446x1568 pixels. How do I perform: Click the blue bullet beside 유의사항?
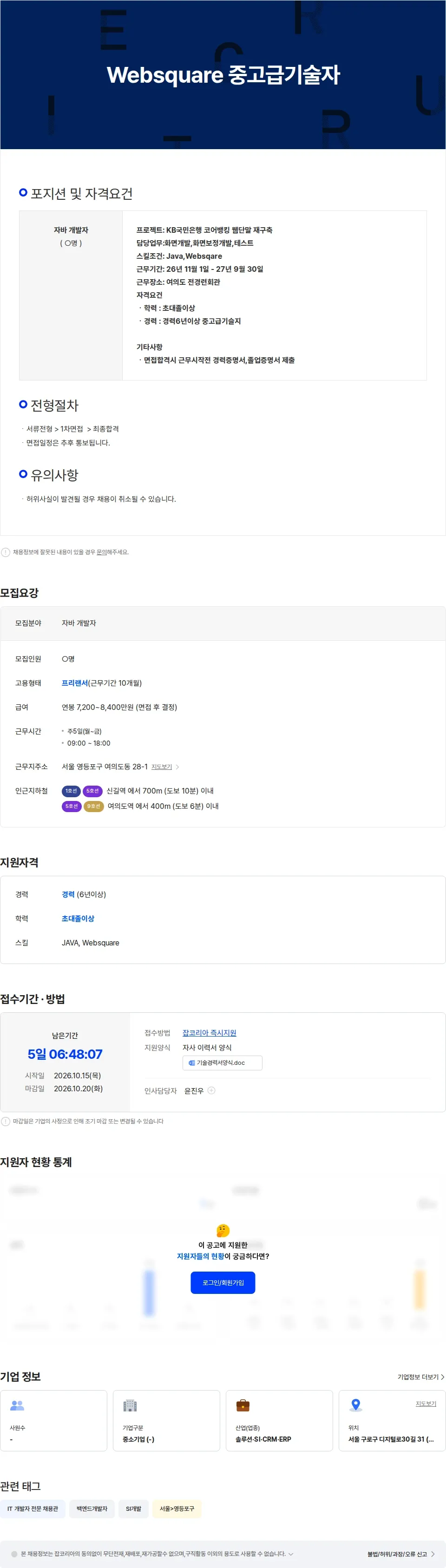click(23, 473)
